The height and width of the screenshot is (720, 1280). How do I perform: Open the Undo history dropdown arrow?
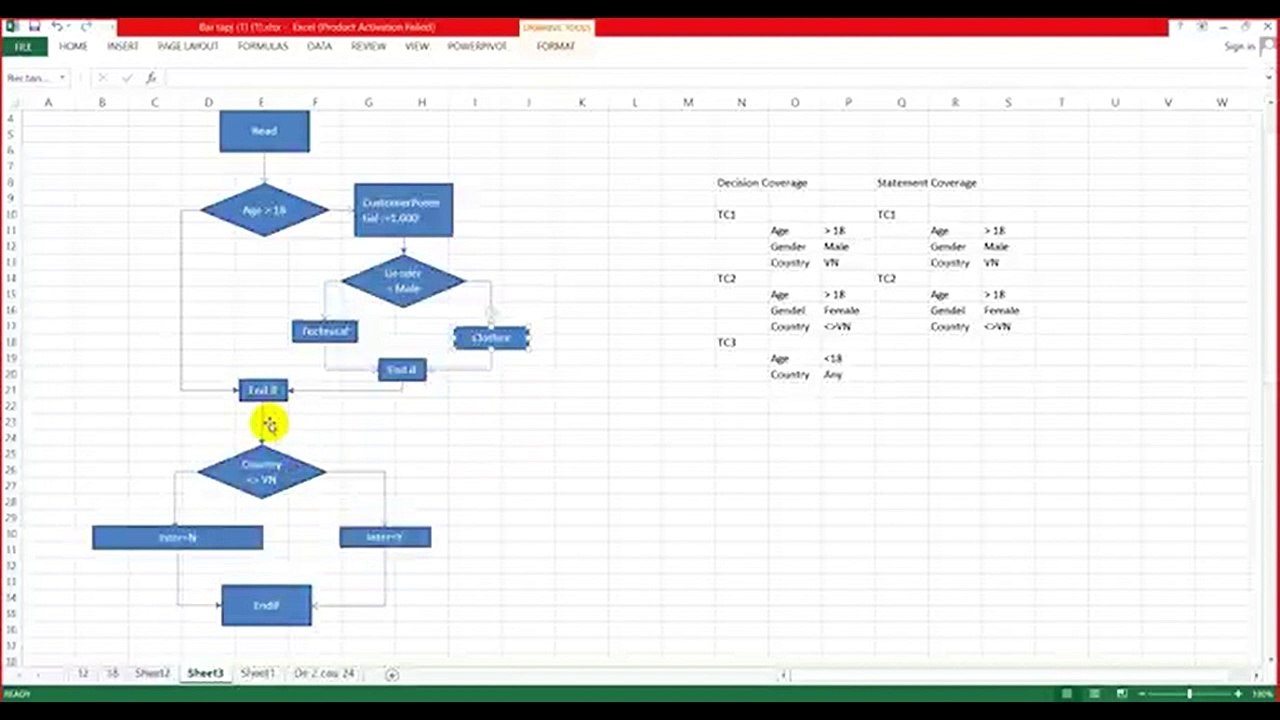(x=70, y=27)
